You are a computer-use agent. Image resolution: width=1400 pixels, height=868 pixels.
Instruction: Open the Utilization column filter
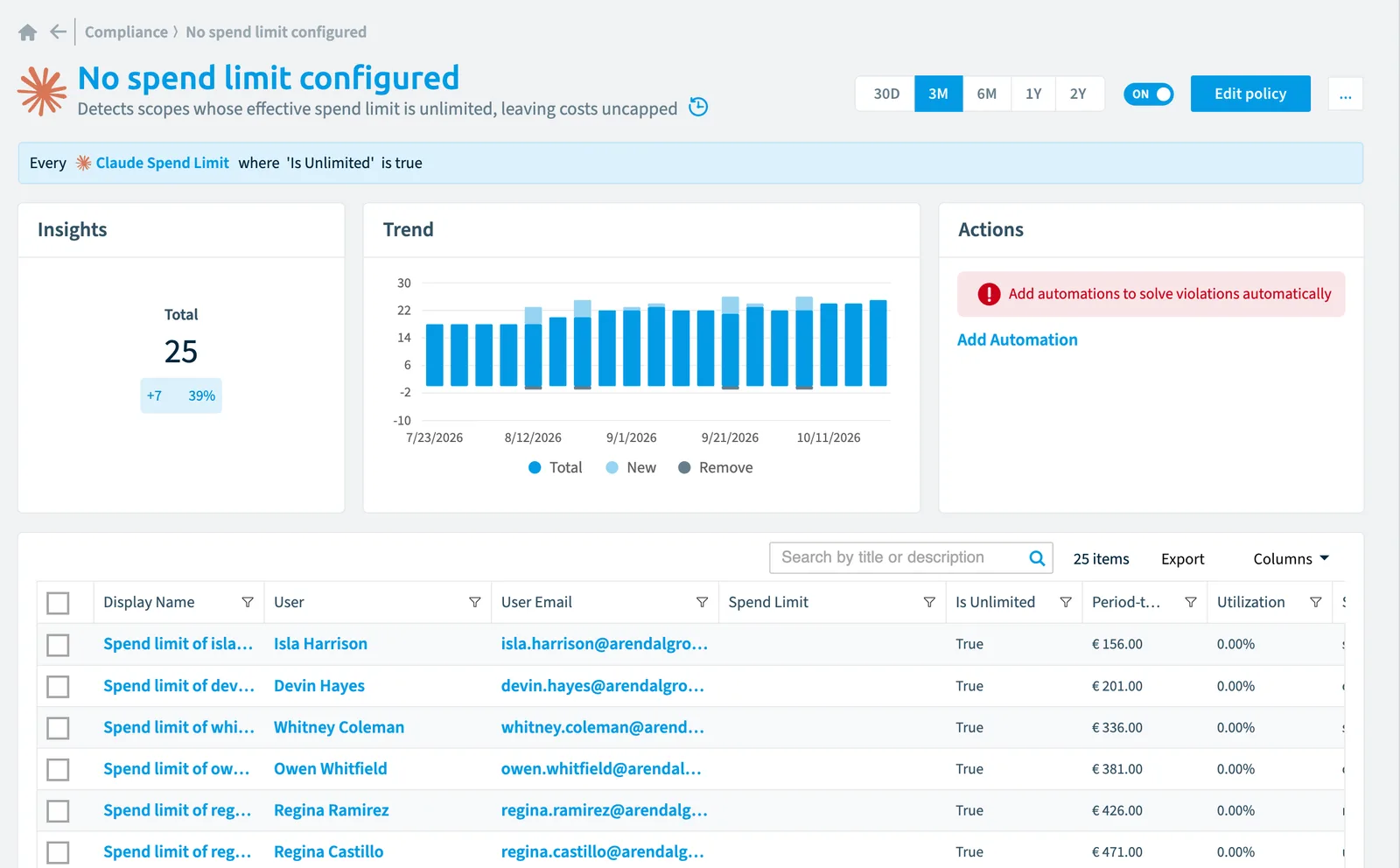(1316, 602)
